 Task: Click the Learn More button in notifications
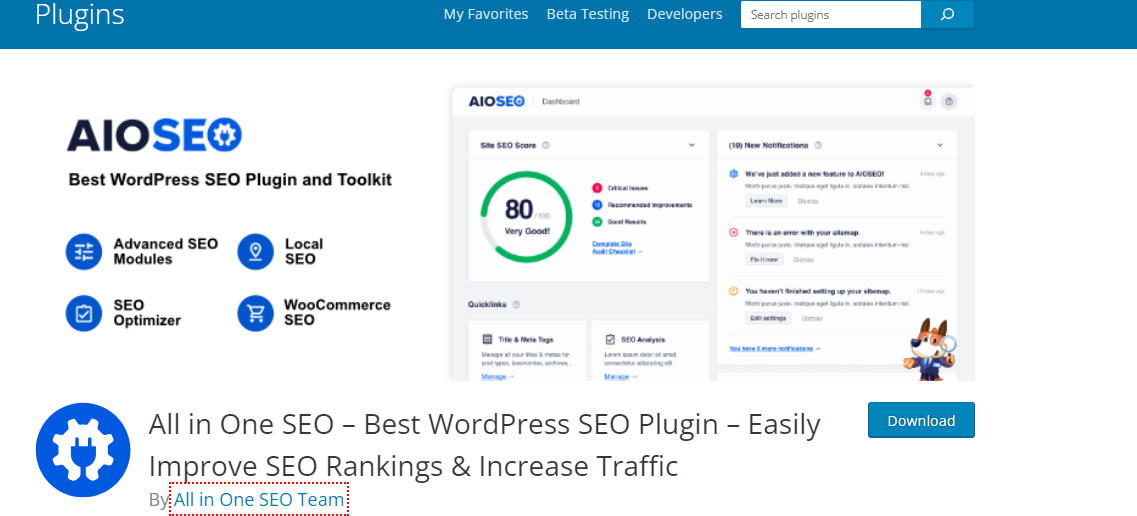(x=766, y=201)
